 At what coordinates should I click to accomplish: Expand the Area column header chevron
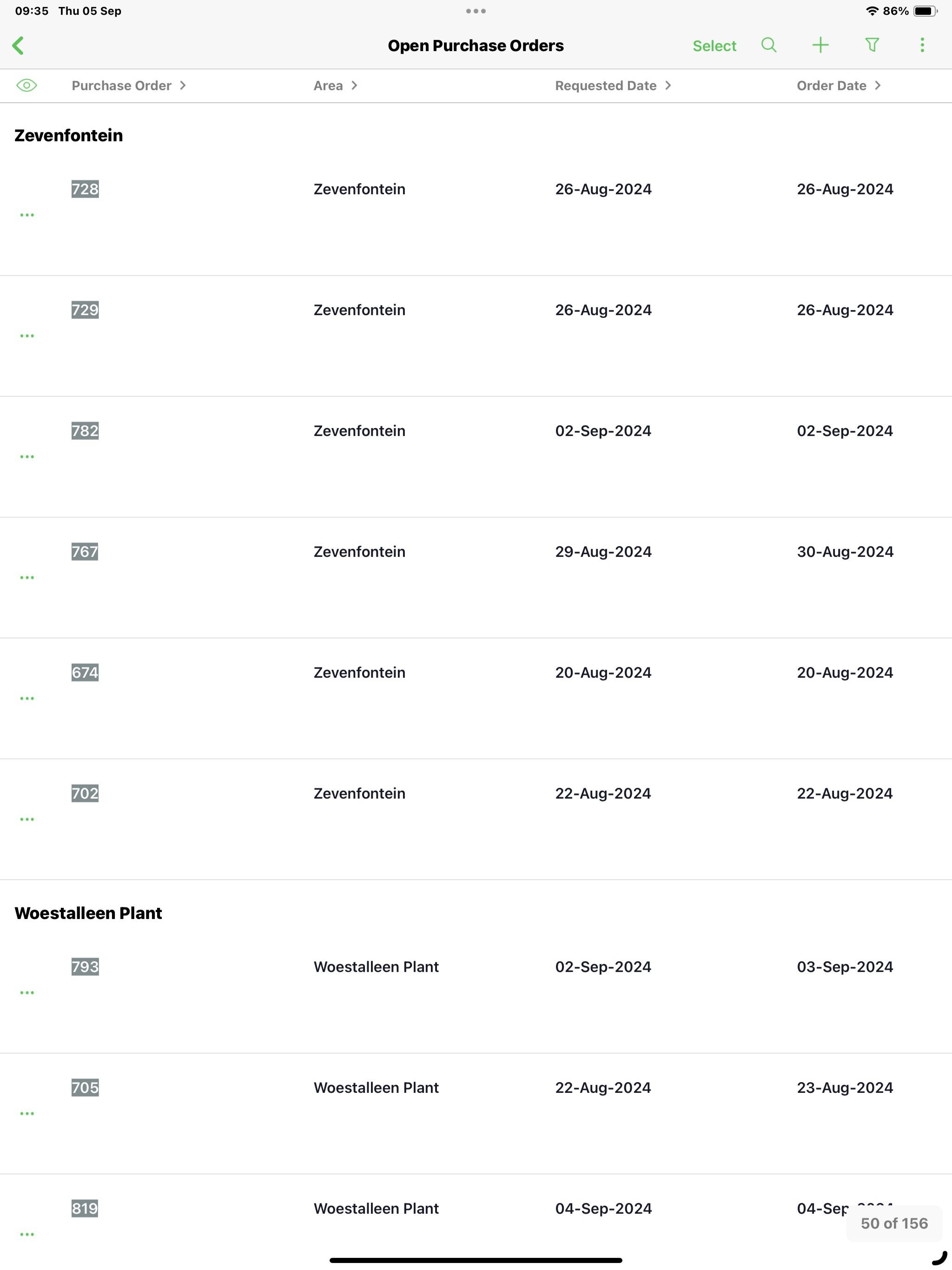pyautogui.click(x=354, y=86)
